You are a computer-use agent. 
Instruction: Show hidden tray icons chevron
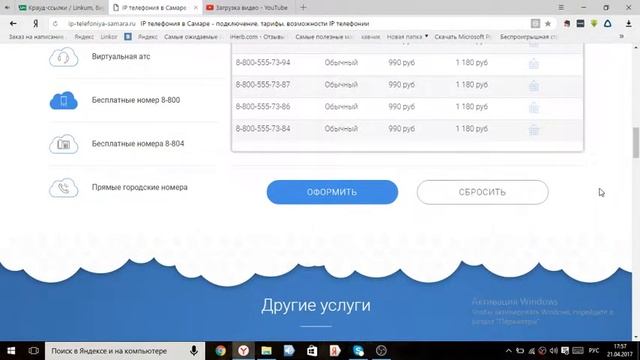click(508, 351)
